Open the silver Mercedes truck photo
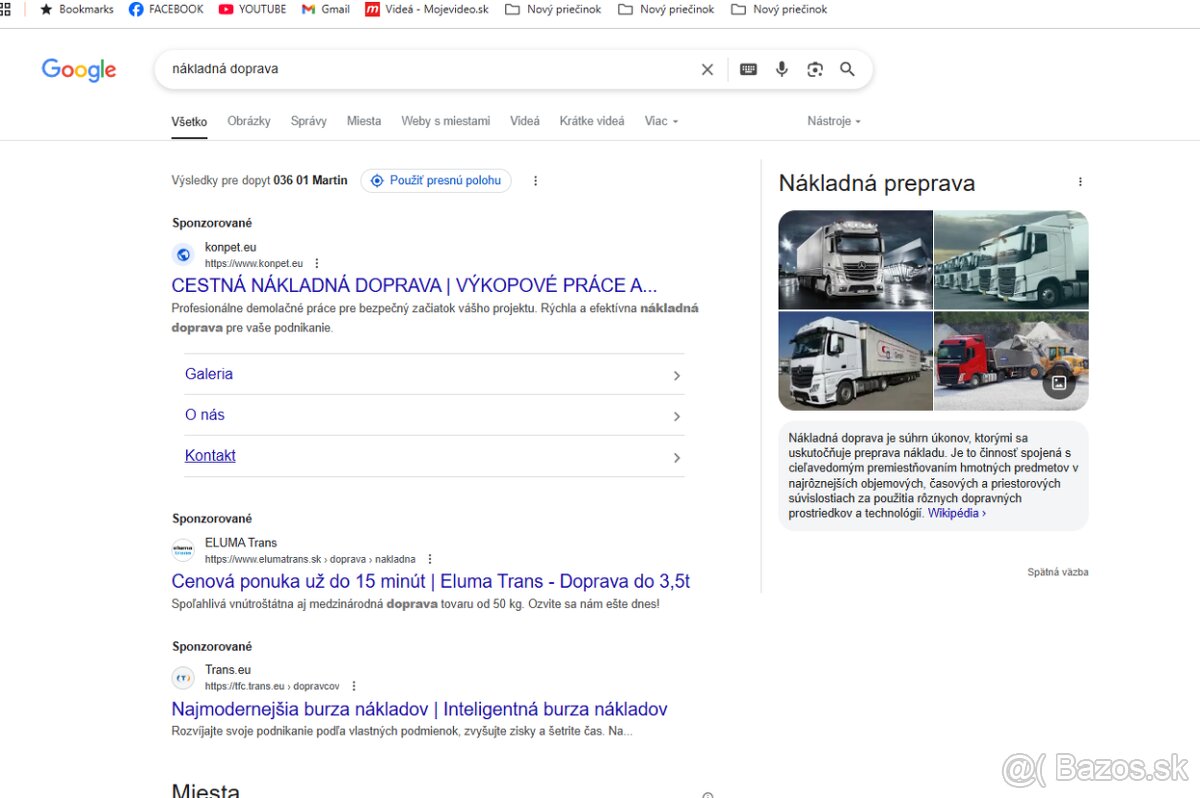The width and height of the screenshot is (1200, 798). (x=855, y=260)
